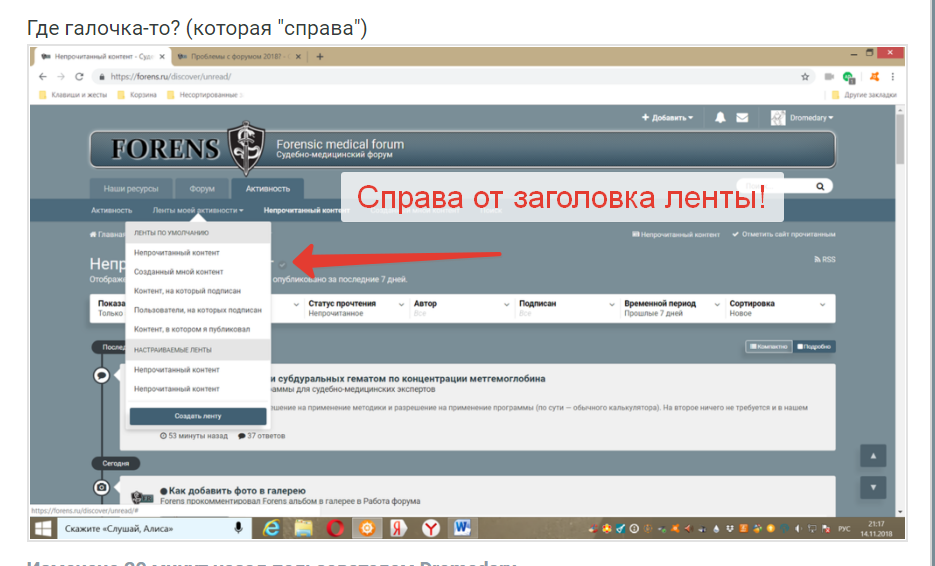Click the taskbar clock 21:17

click(876, 528)
